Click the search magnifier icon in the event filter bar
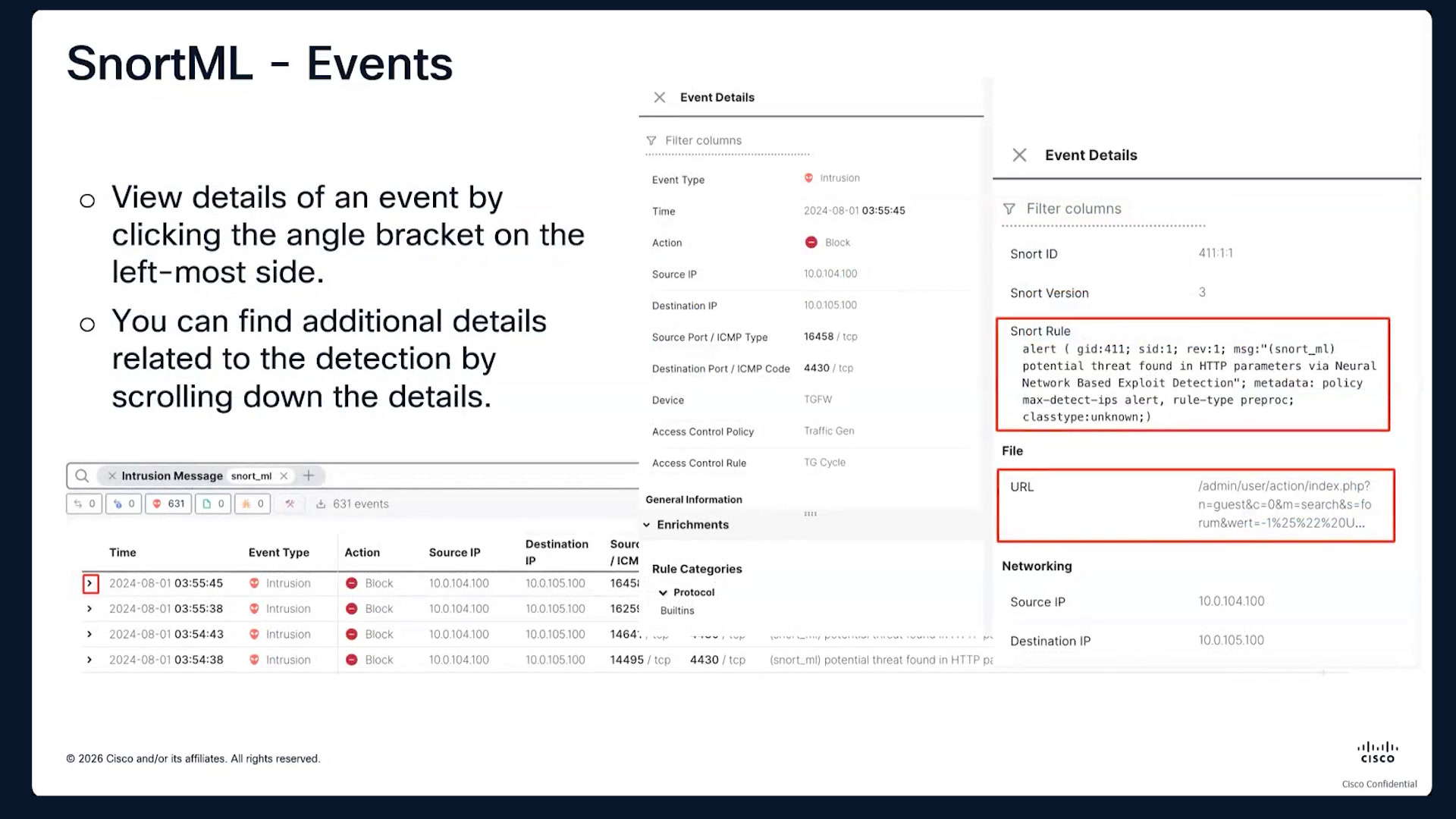1456x819 pixels. [82, 476]
